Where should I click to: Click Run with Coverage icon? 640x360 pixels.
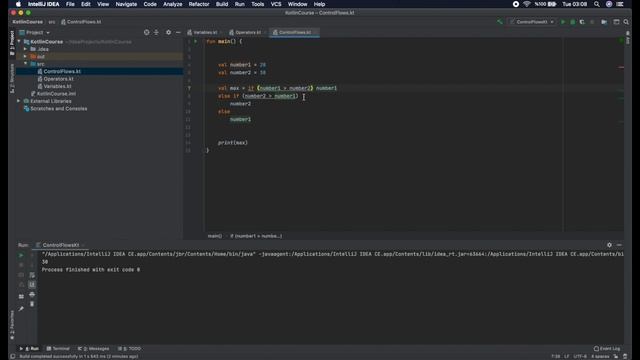pyautogui.click(x=582, y=22)
